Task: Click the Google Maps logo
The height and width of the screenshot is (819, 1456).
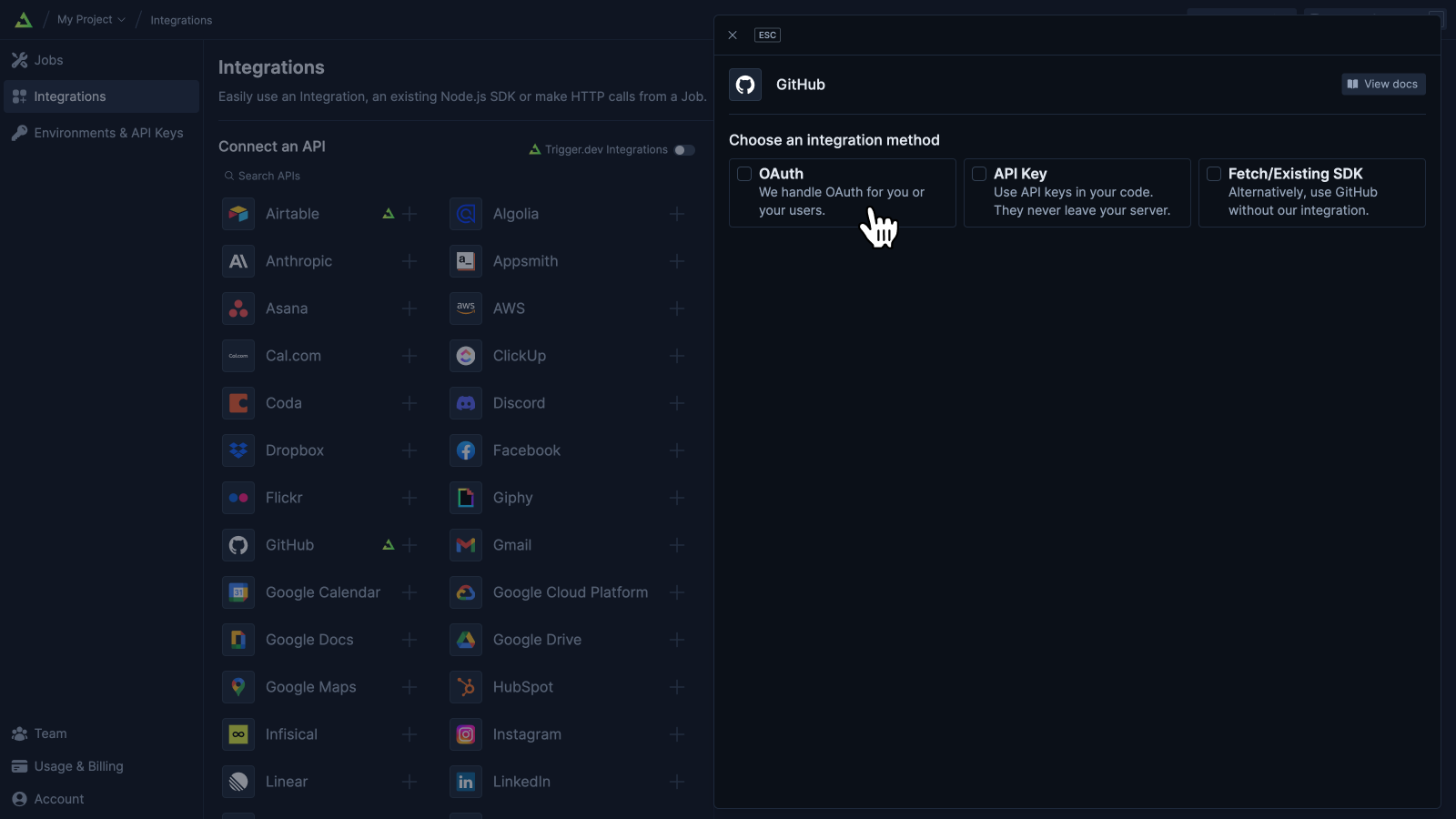Action: 238,687
